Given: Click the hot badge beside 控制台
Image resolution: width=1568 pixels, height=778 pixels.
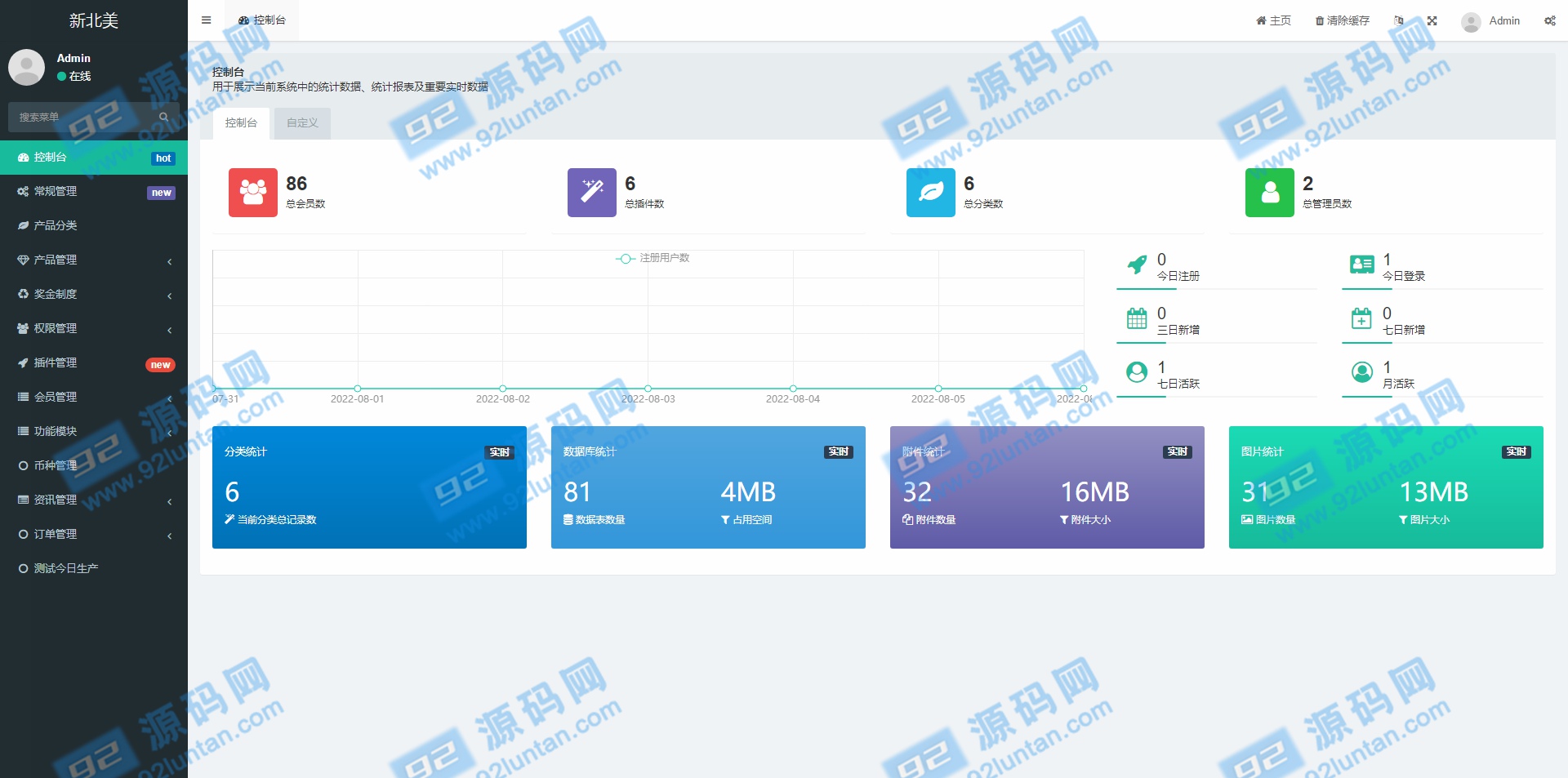Looking at the screenshot, I should pos(163,158).
